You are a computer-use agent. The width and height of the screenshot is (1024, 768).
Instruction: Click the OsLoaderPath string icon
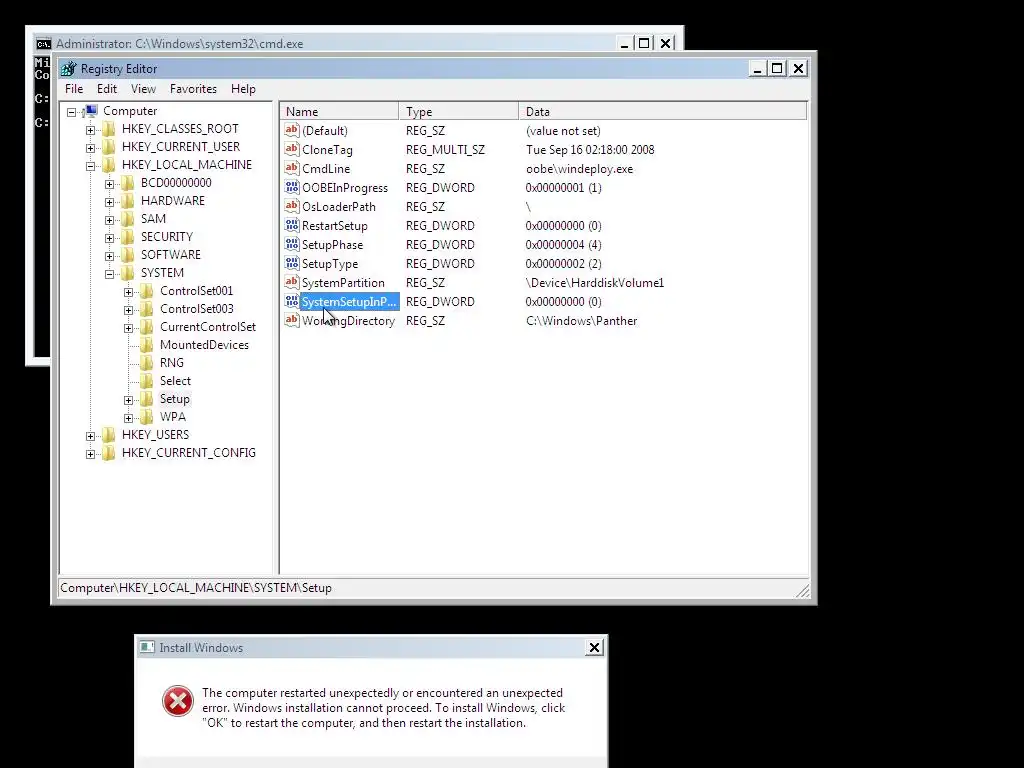click(292, 206)
